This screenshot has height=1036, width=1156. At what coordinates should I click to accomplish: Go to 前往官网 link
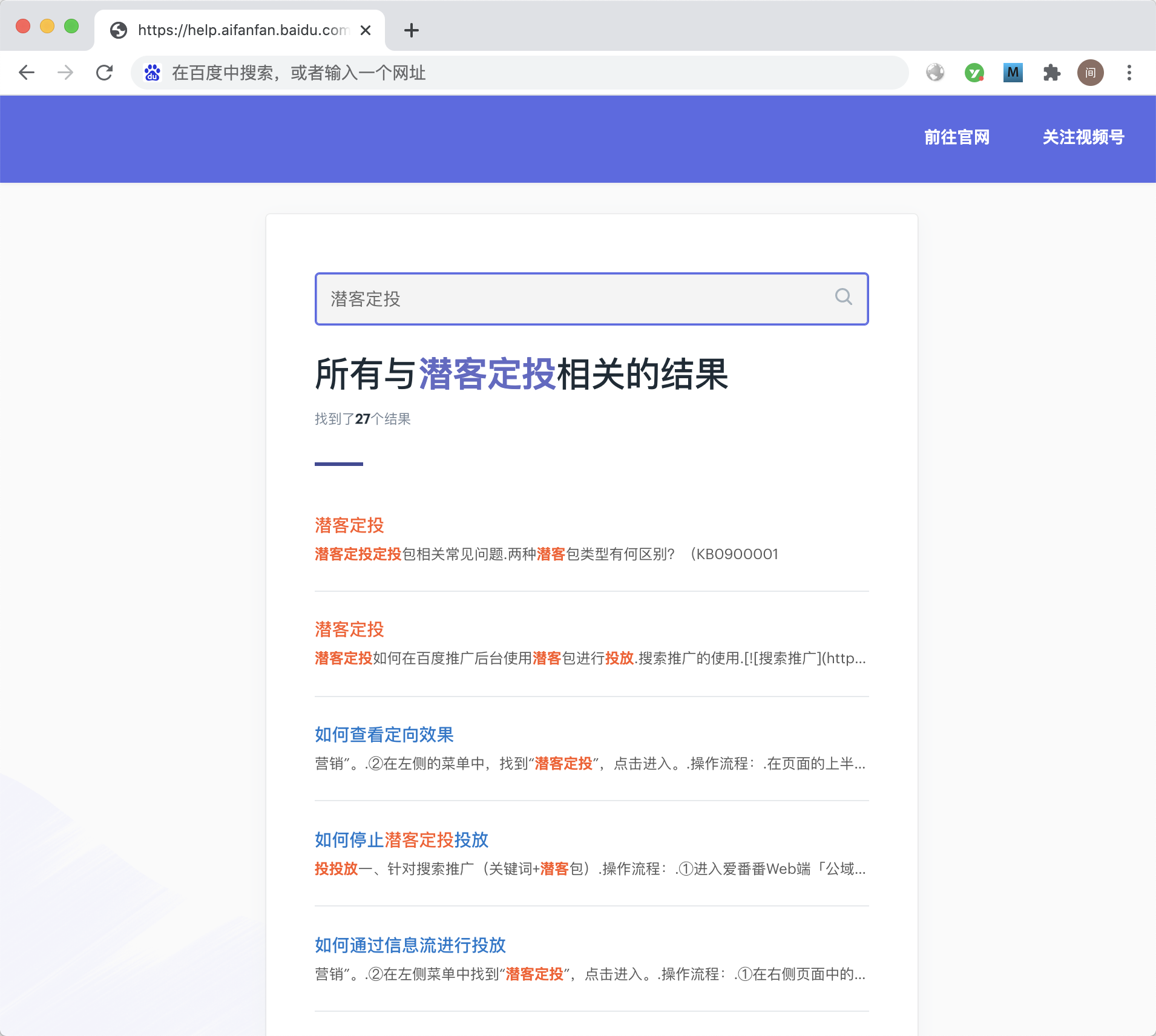coord(957,137)
